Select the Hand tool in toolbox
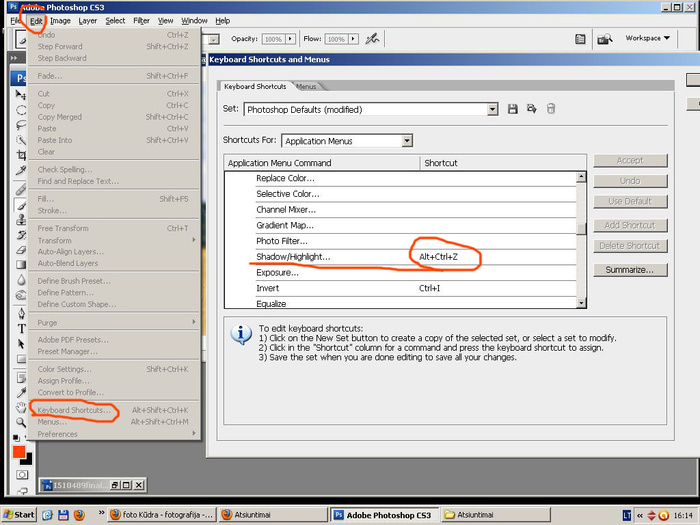This screenshot has height=525, width=700. tap(22, 408)
